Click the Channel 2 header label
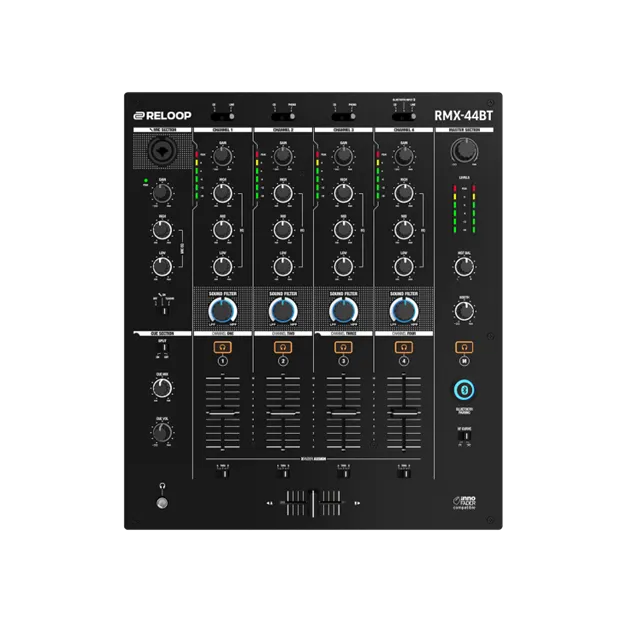 pos(283,130)
